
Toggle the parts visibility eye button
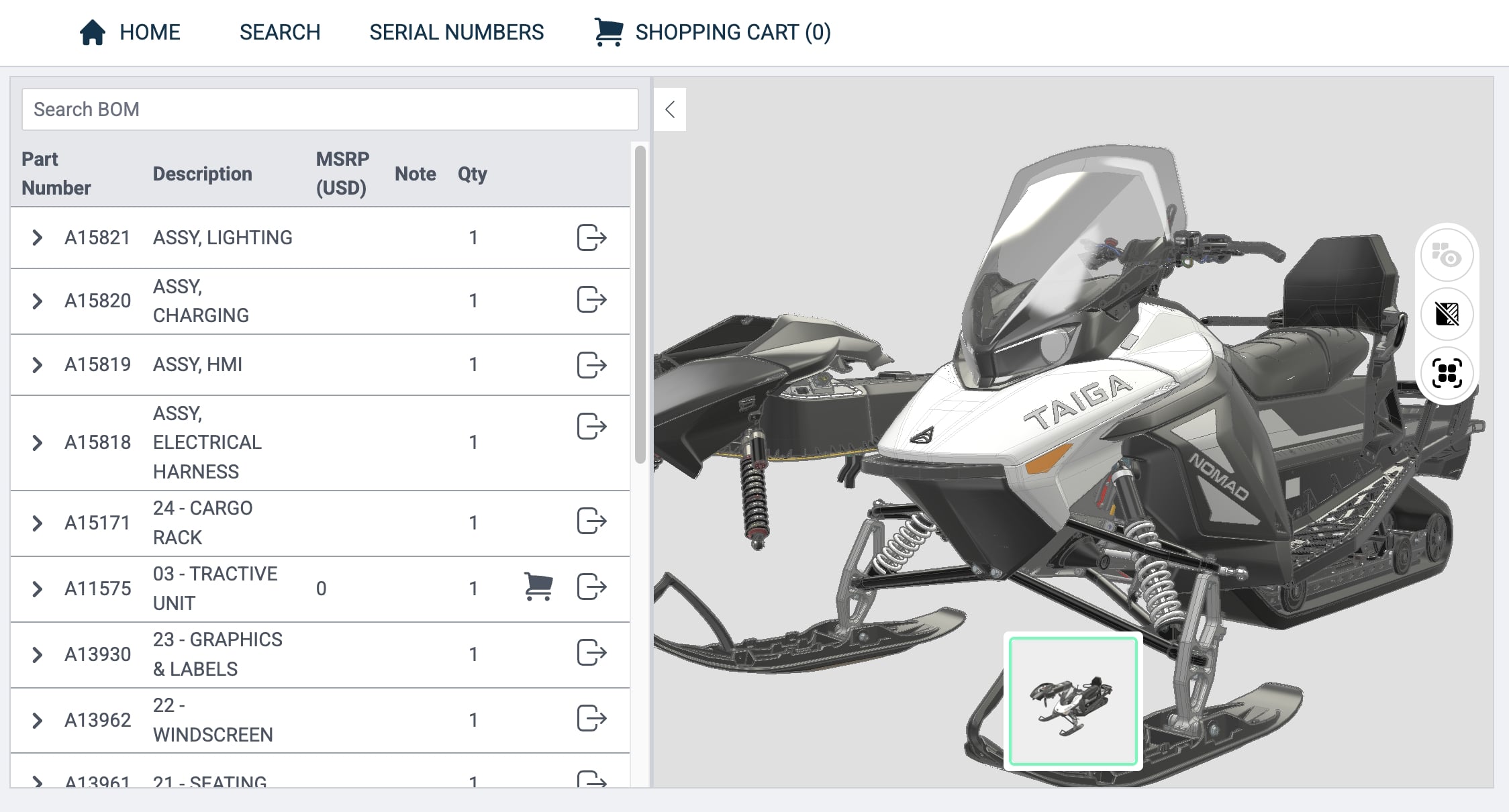(x=1447, y=256)
